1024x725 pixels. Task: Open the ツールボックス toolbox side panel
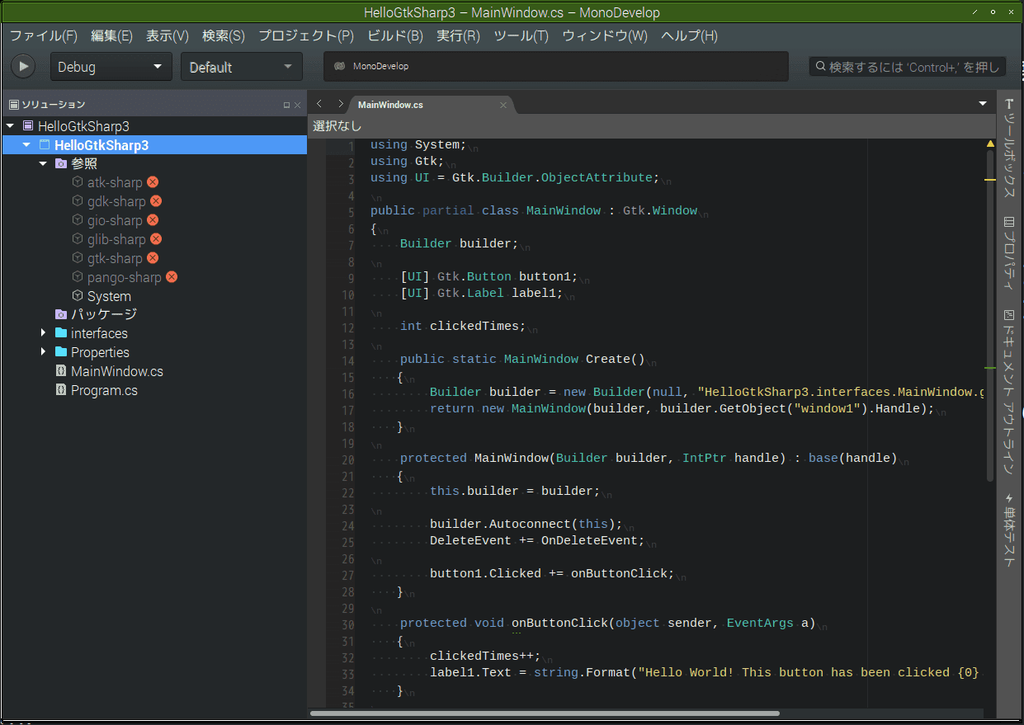(x=1009, y=148)
